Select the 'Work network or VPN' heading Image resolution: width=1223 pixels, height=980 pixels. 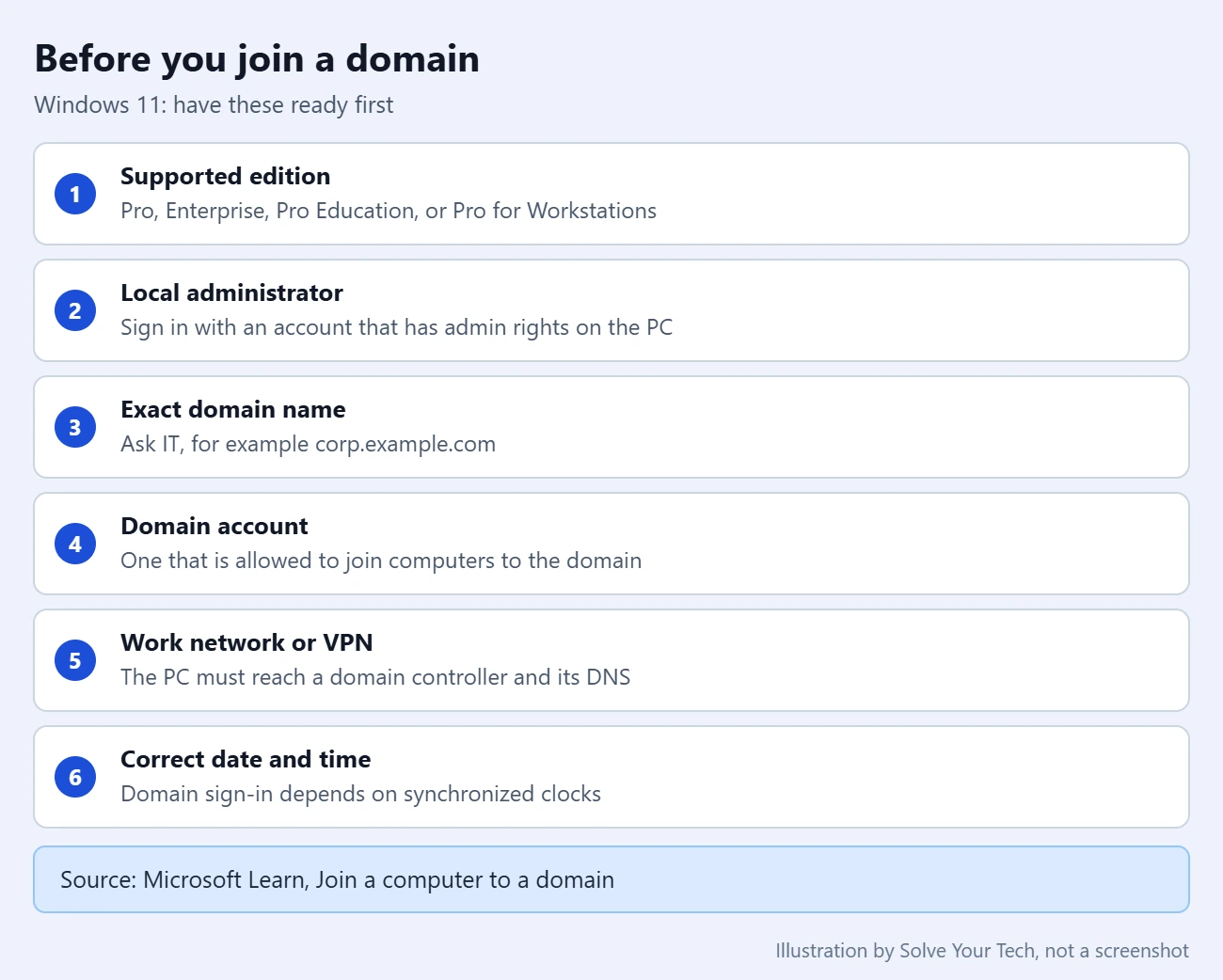(246, 643)
